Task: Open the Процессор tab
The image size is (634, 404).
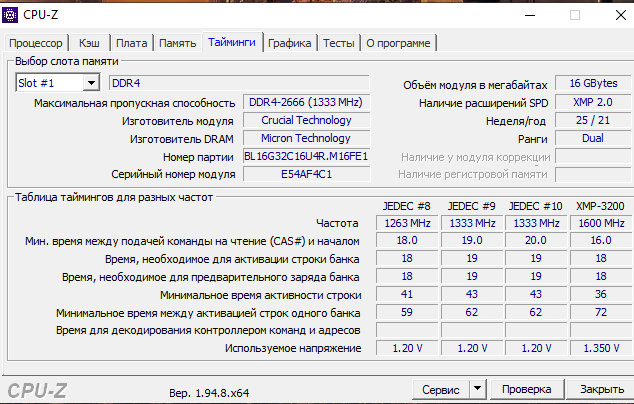Action: tap(36, 43)
